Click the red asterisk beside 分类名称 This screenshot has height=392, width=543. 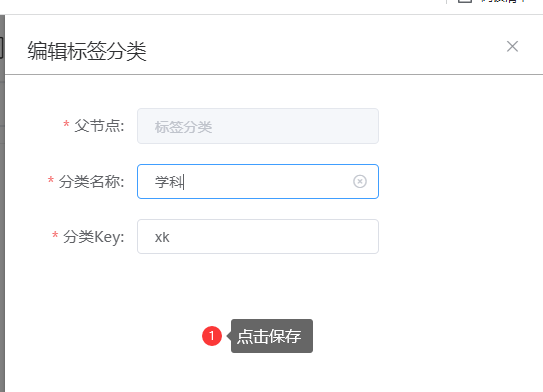click(x=51, y=180)
